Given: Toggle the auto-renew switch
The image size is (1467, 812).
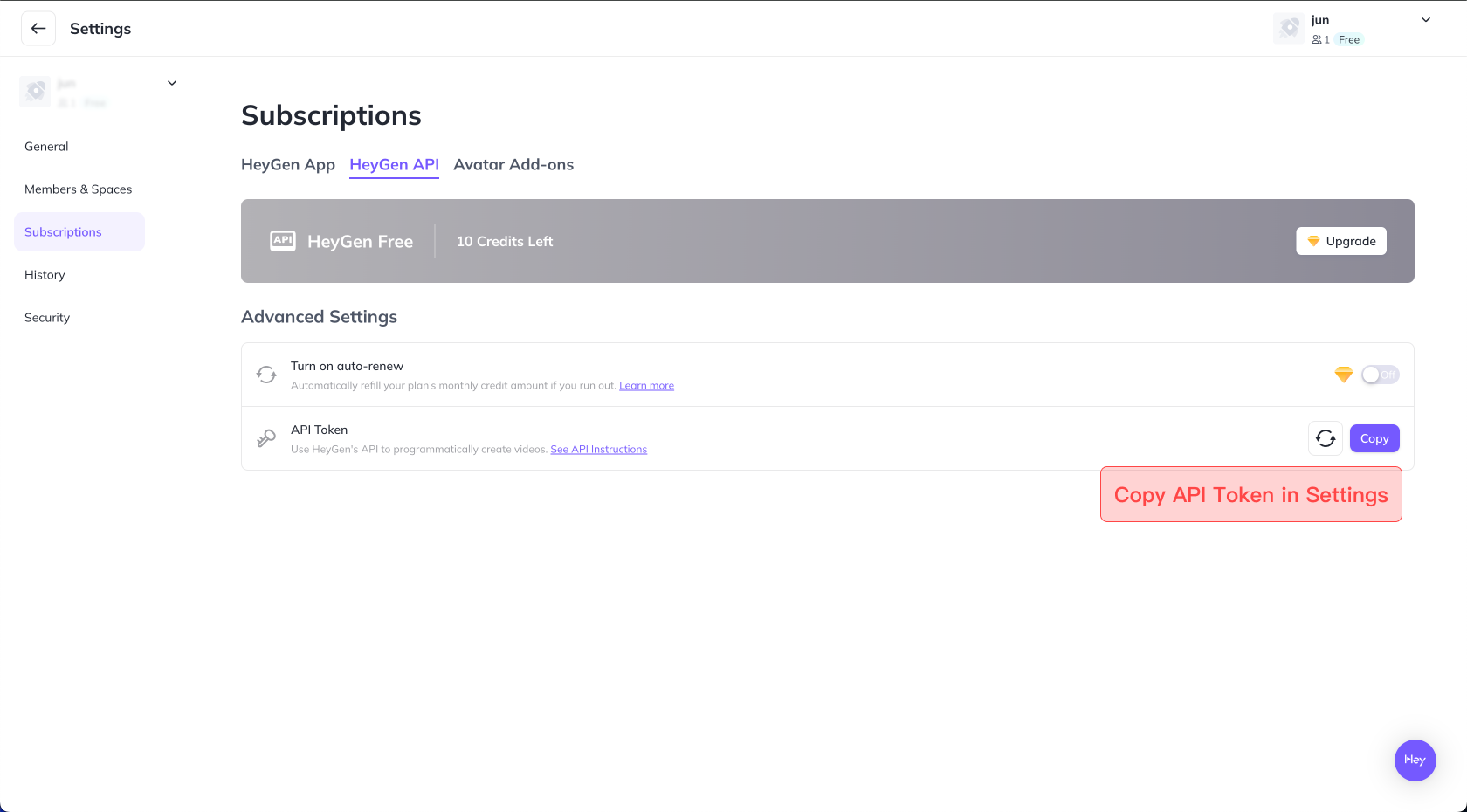Looking at the screenshot, I should 1381,375.
